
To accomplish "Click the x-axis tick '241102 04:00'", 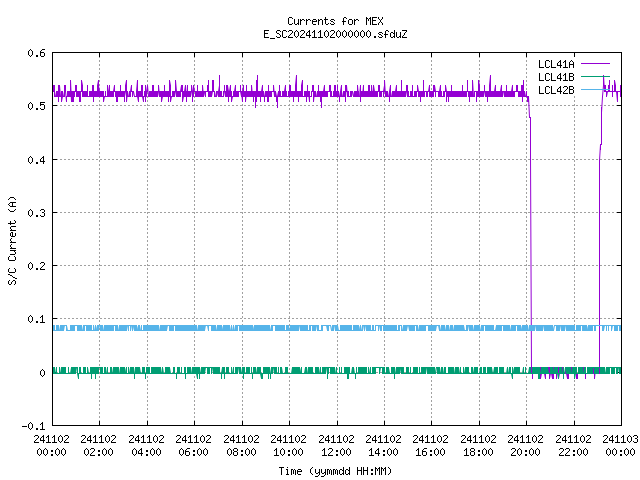I will (x=146, y=446).
